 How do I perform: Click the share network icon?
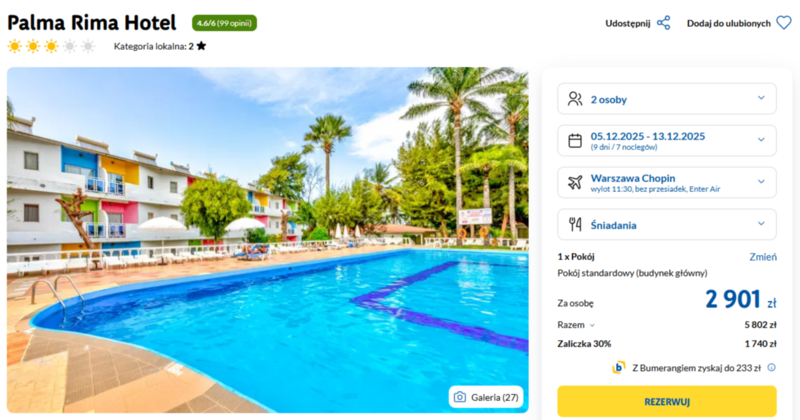[663, 23]
